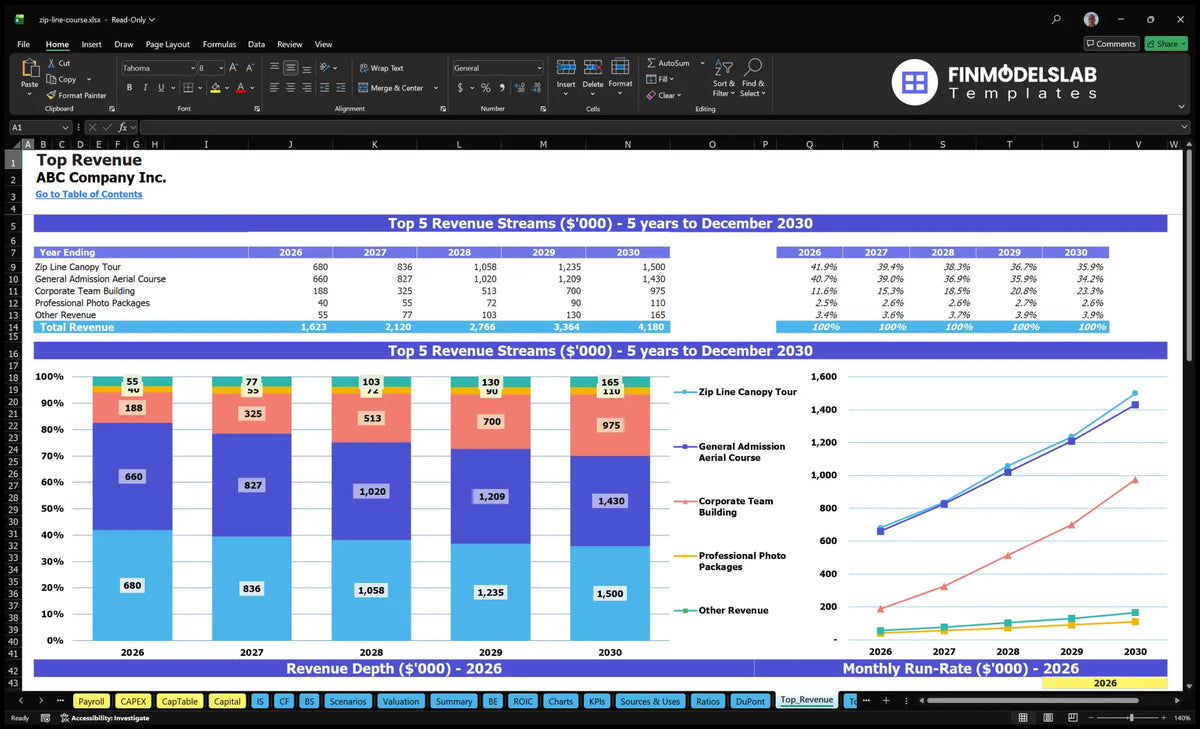The width and height of the screenshot is (1200, 729).
Task: Open the Read-Only title dropdown
Action: coord(134,19)
